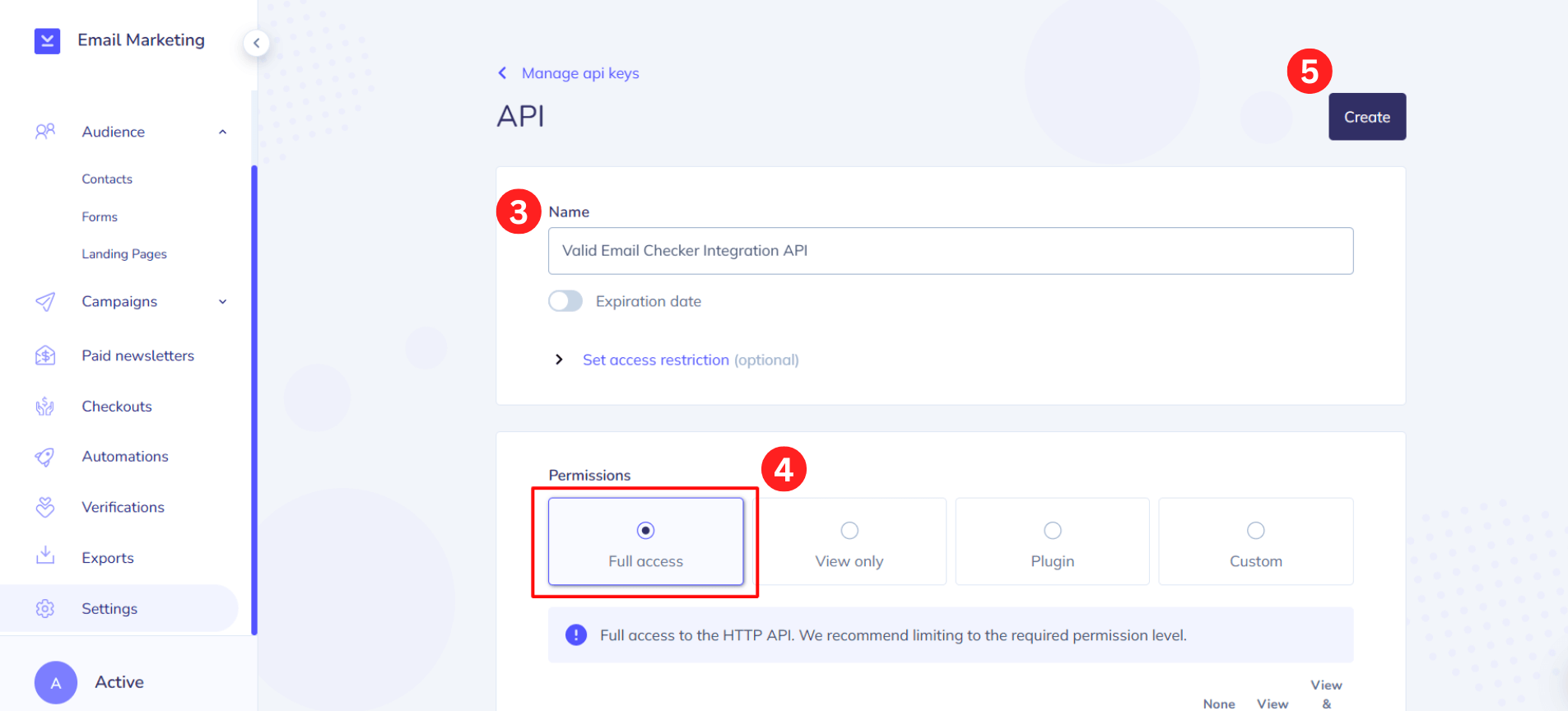Open Contacts from the sidebar
1568x711 pixels.
(107, 179)
